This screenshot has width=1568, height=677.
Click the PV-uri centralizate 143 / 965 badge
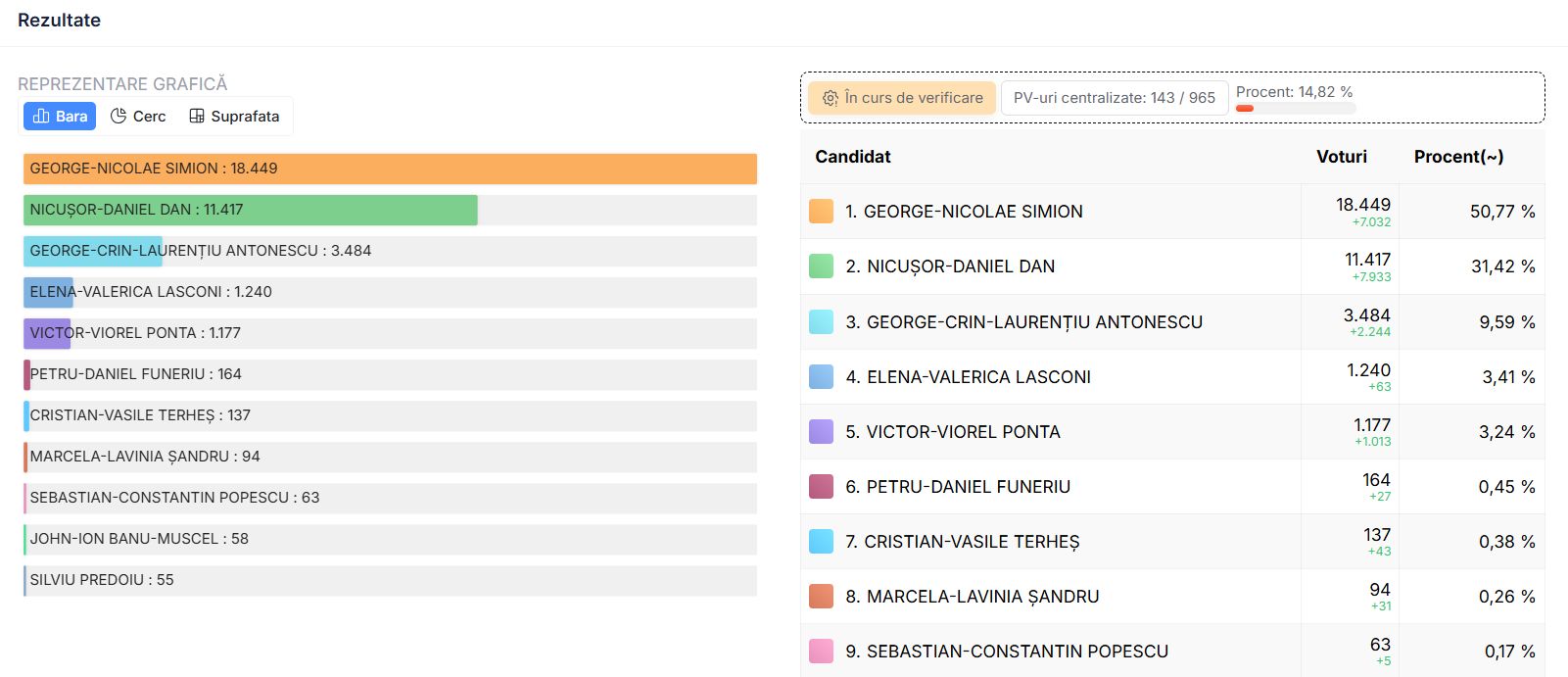click(1115, 98)
